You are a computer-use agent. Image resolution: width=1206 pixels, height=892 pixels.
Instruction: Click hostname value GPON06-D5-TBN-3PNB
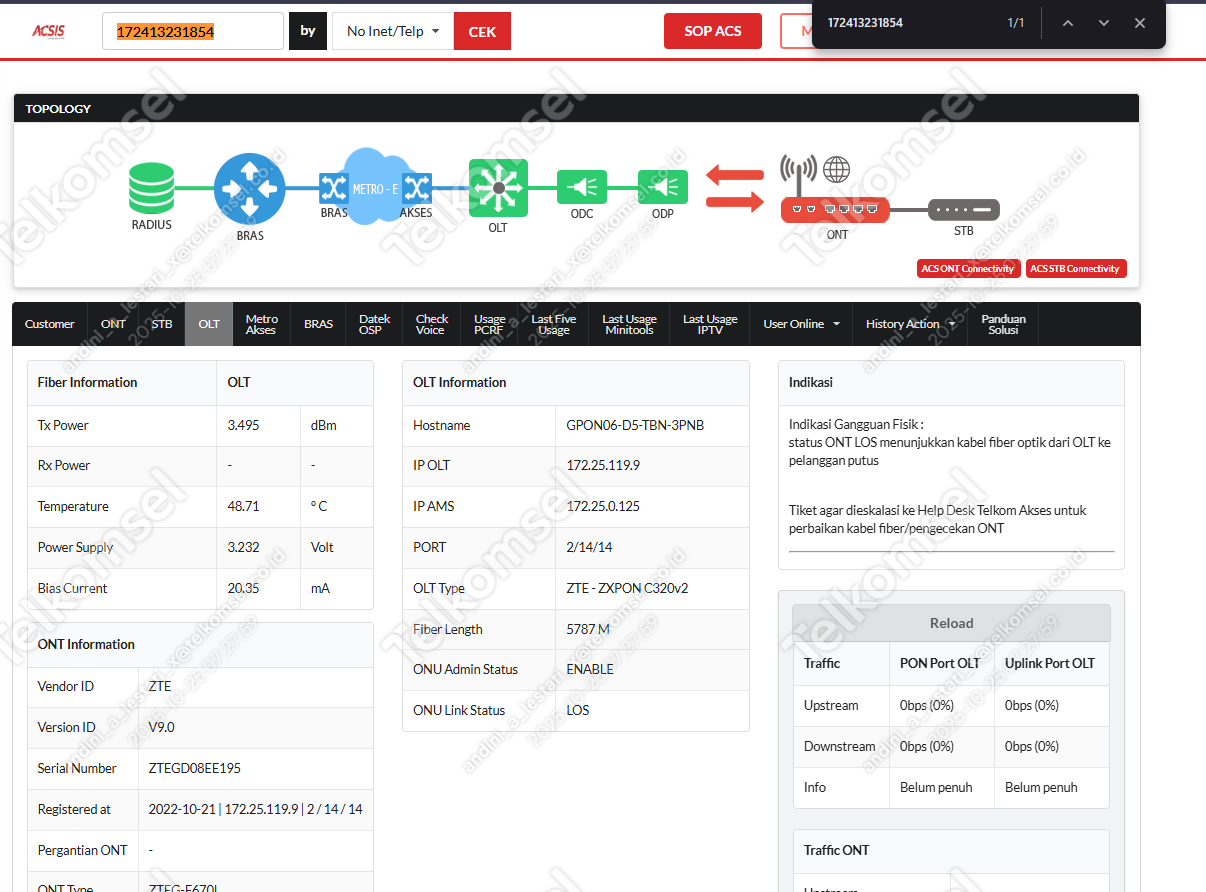[x=635, y=425]
